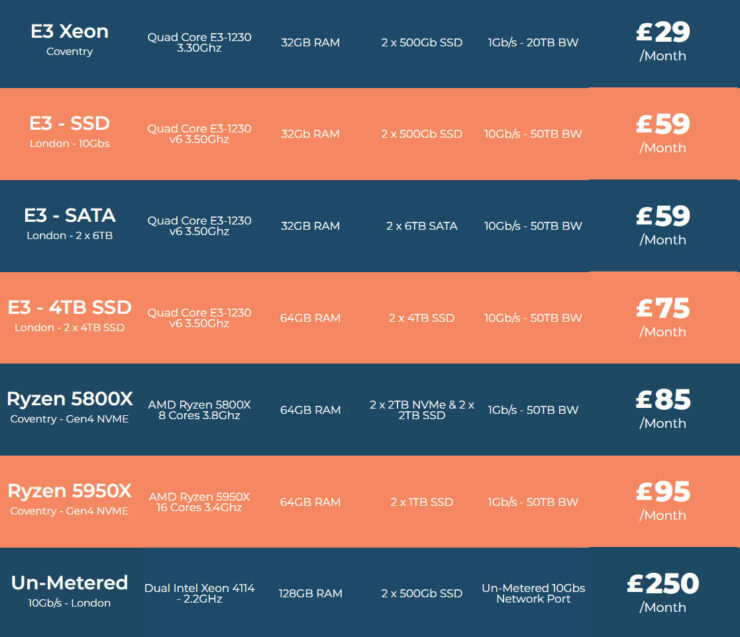Click Un-Metered 10Gbs Network Port text
The height and width of the screenshot is (637, 740).
[x=533, y=594]
